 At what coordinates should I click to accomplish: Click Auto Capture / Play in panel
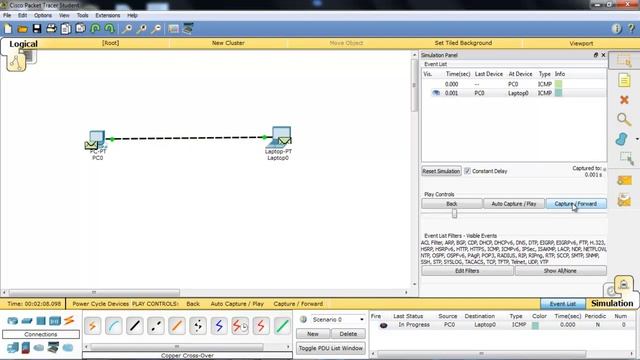[x=513, y=204]
